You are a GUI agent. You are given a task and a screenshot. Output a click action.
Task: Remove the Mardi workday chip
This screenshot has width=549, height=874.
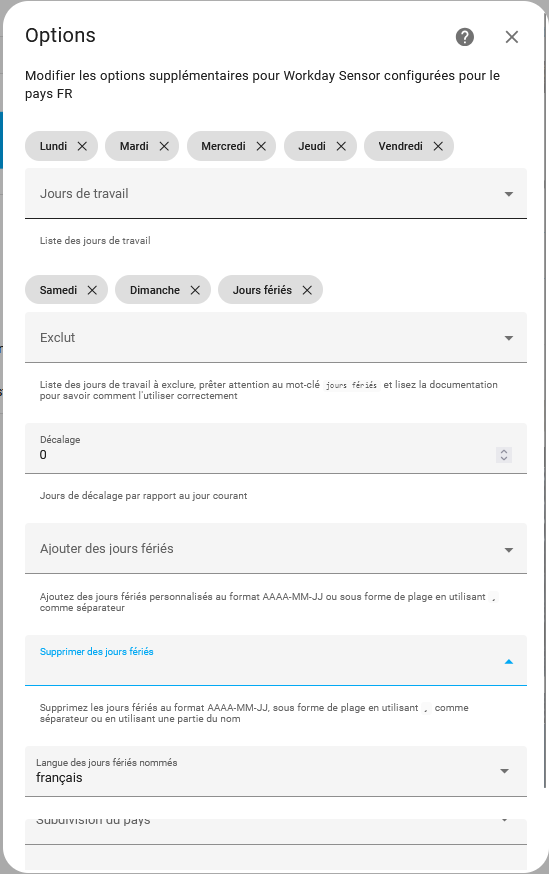(164, 146)
